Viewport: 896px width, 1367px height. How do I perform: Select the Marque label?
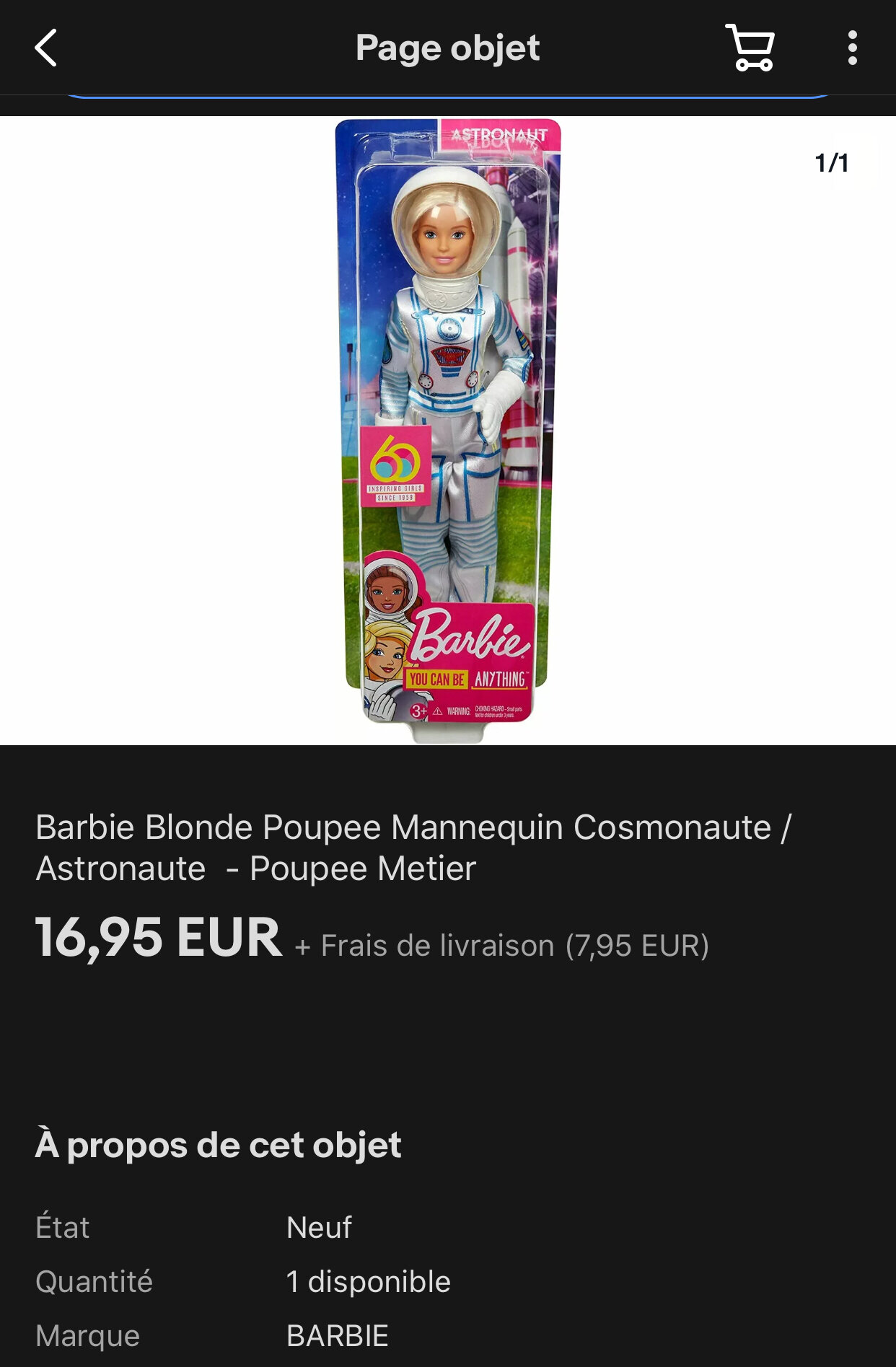coord(87,1336)
